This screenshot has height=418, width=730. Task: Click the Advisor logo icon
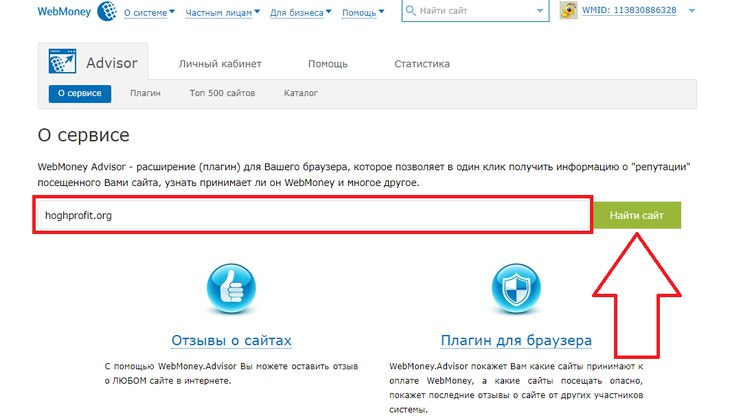coord(62,61)
